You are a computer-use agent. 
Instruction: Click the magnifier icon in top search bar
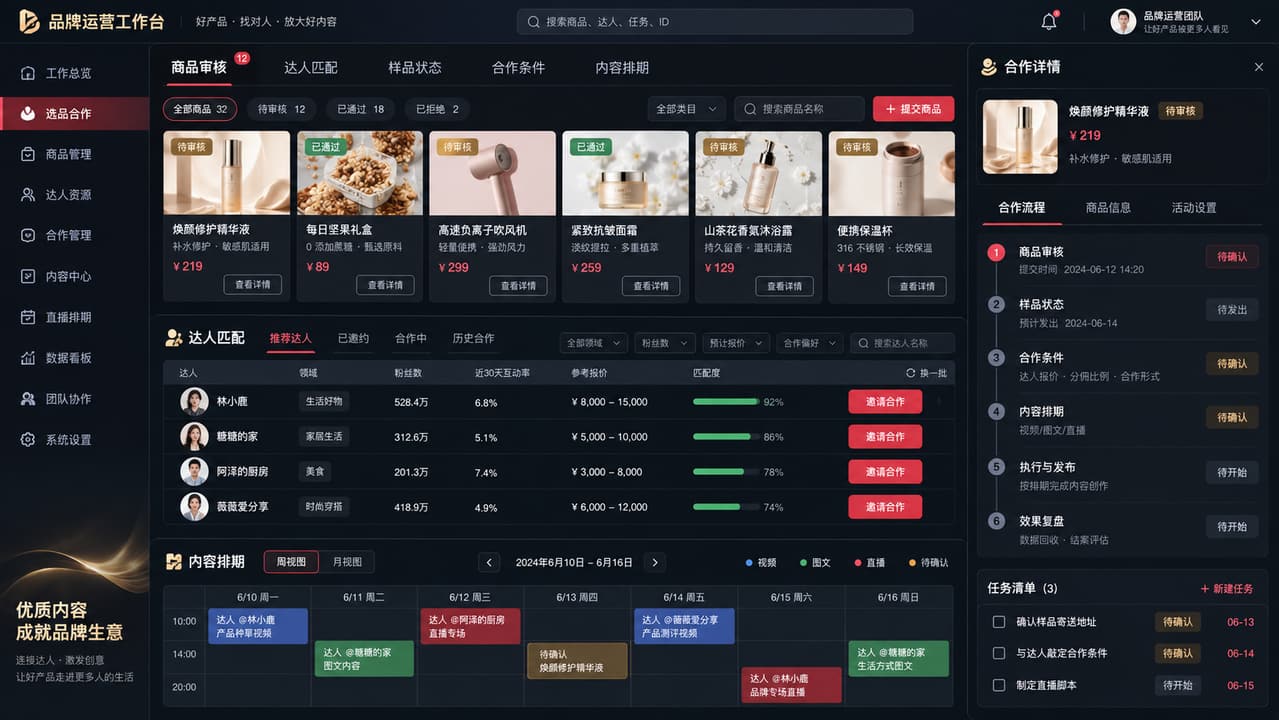pos(535,22)
